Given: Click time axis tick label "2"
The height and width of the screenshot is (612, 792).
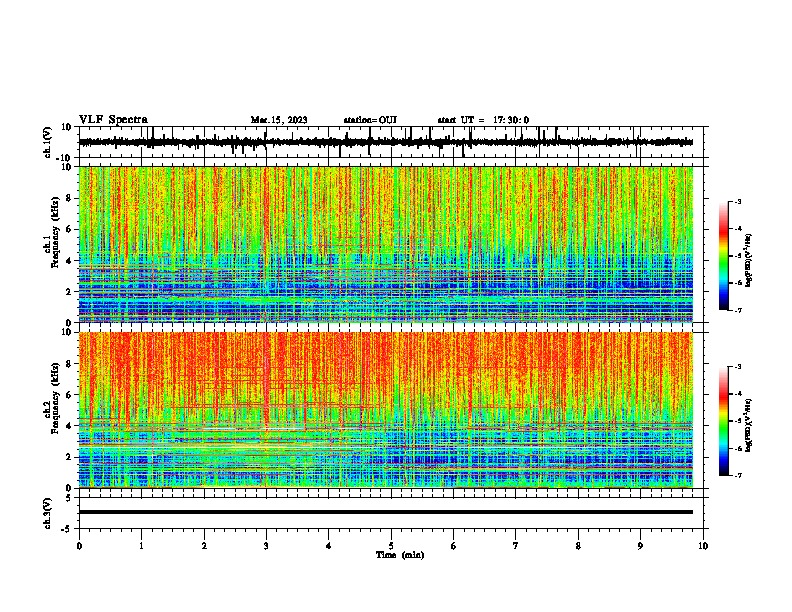Looking at the screenshot, I should click(x=204, y=546).
